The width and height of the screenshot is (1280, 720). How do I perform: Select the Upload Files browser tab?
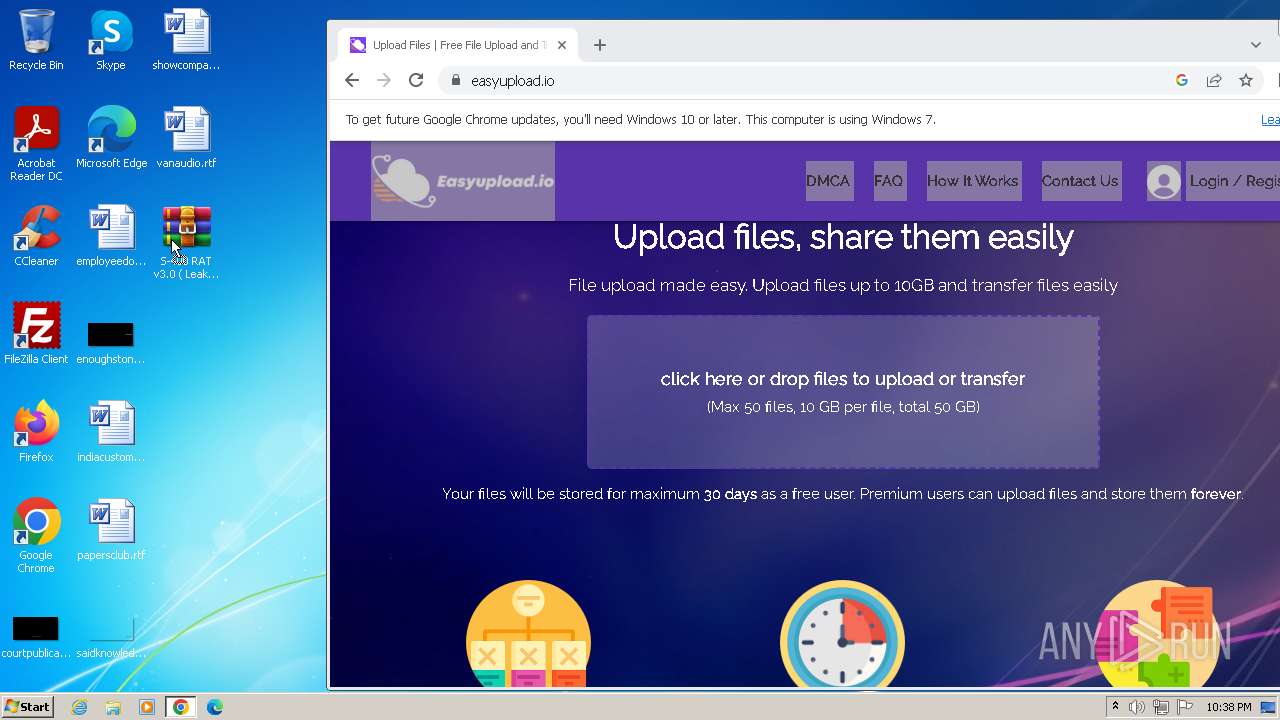(x=458, y=45)
